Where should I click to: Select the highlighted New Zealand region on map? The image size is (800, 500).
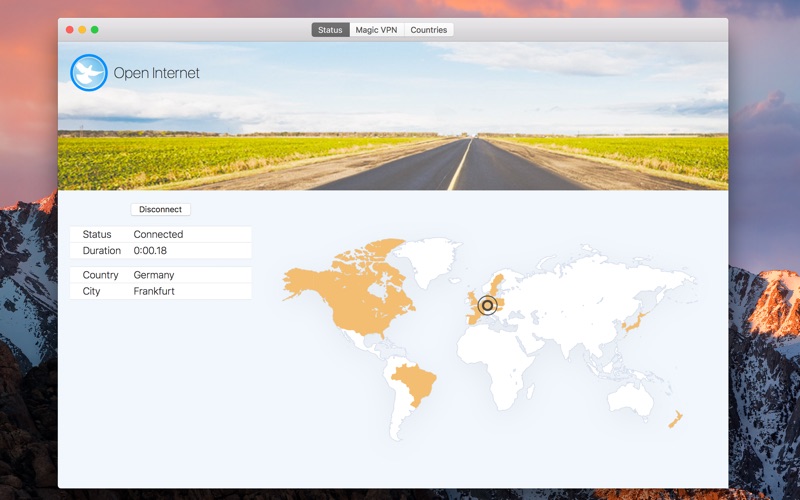[x=676, y=419]
